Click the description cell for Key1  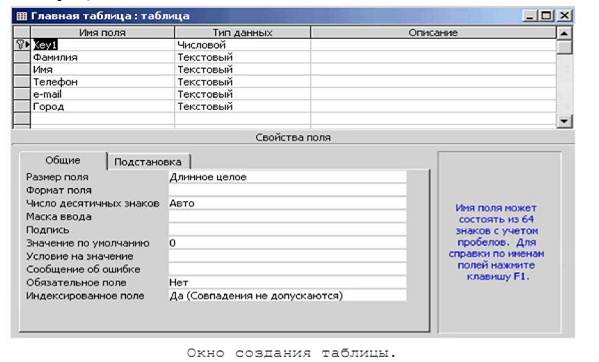433,45
